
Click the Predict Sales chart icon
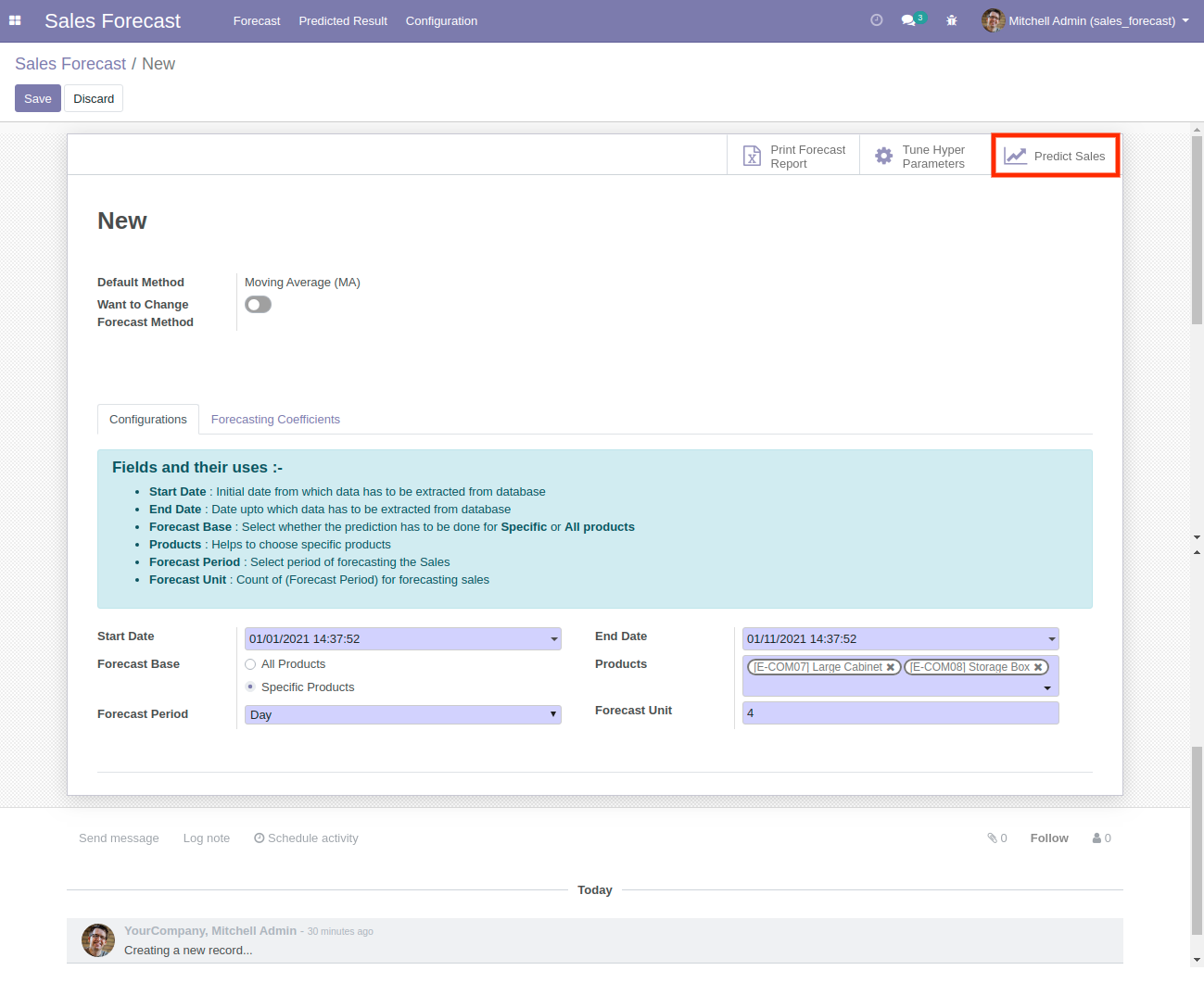[1016, 157]
